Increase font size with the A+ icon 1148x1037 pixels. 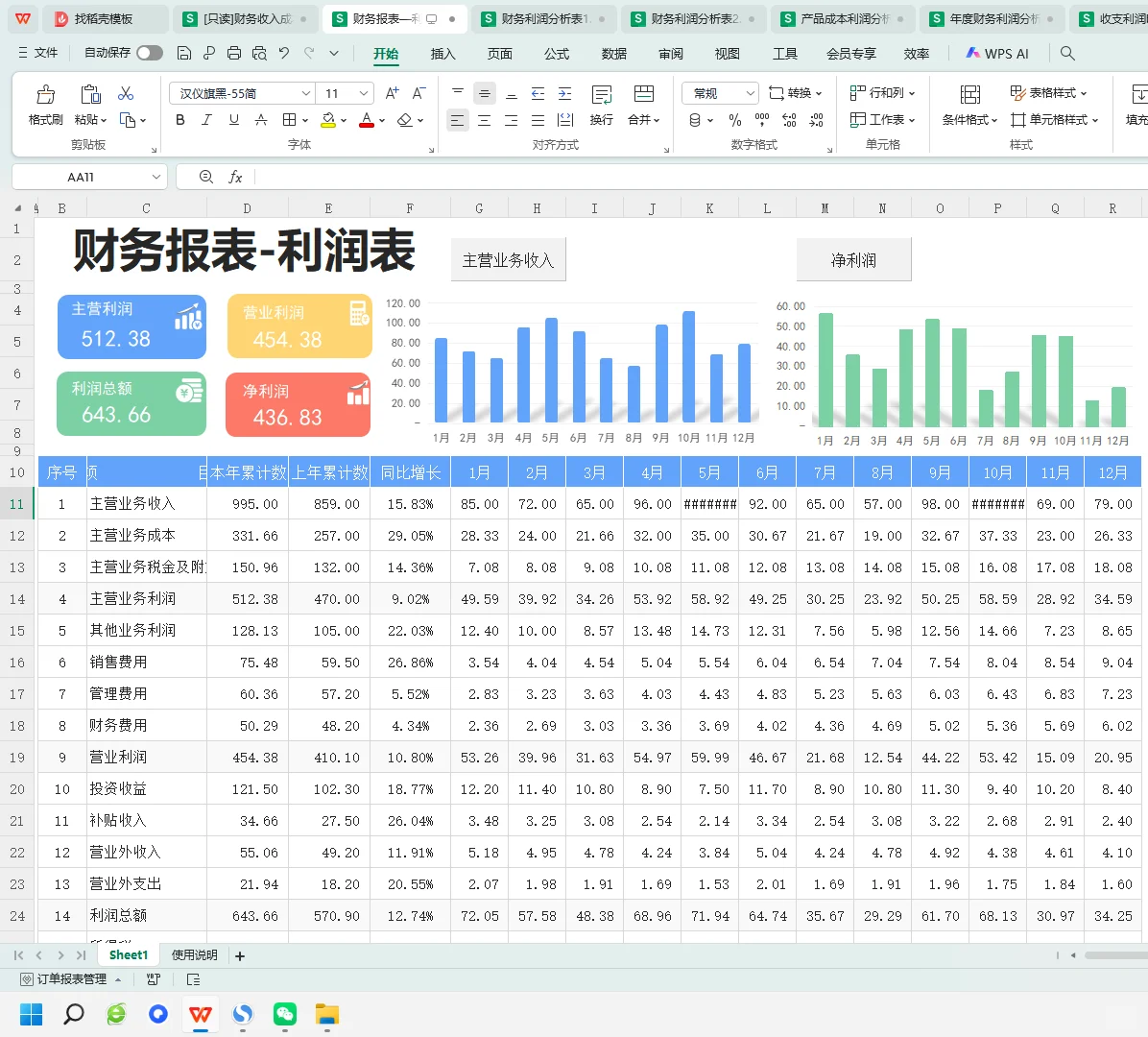coord(393,93)
